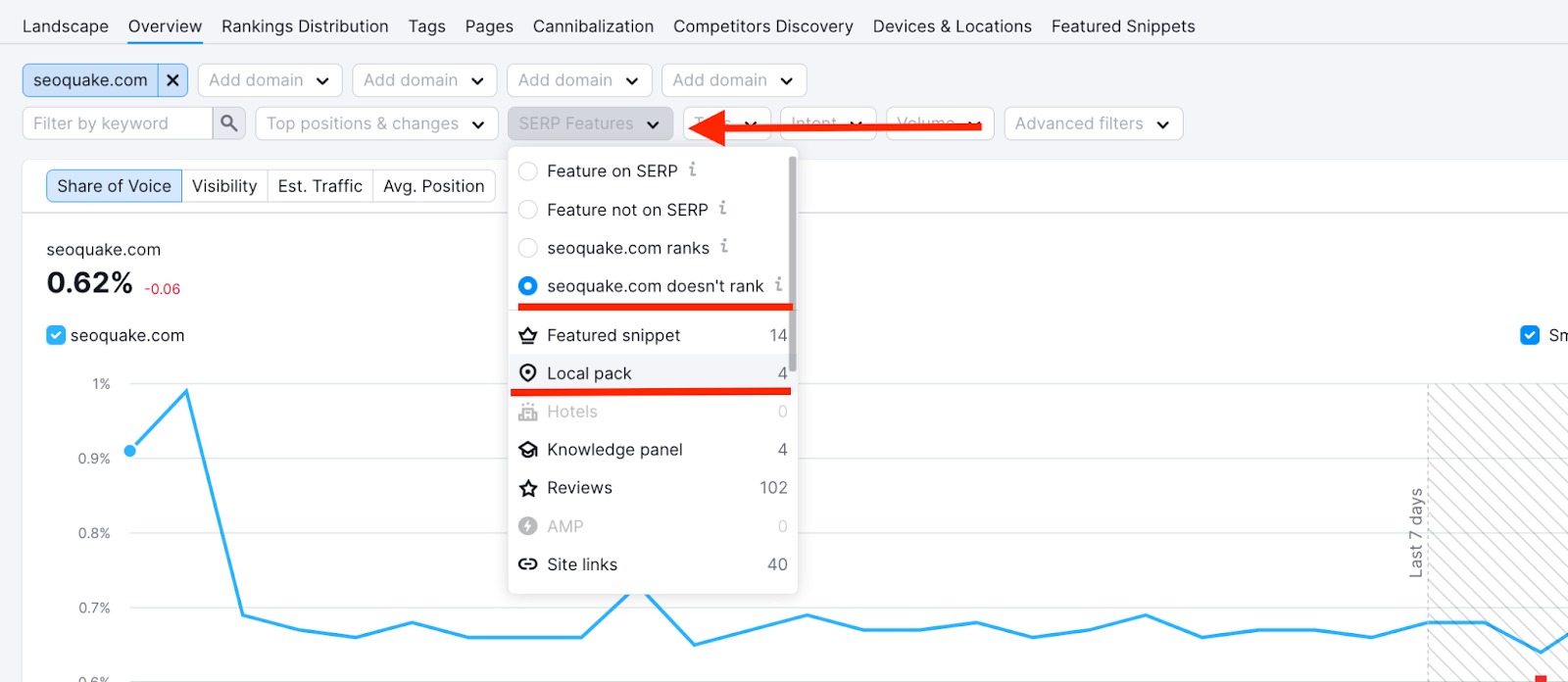Select seoquake.com doesn't rank radio button
This screenshot has width=1568, height=682.
528,286
